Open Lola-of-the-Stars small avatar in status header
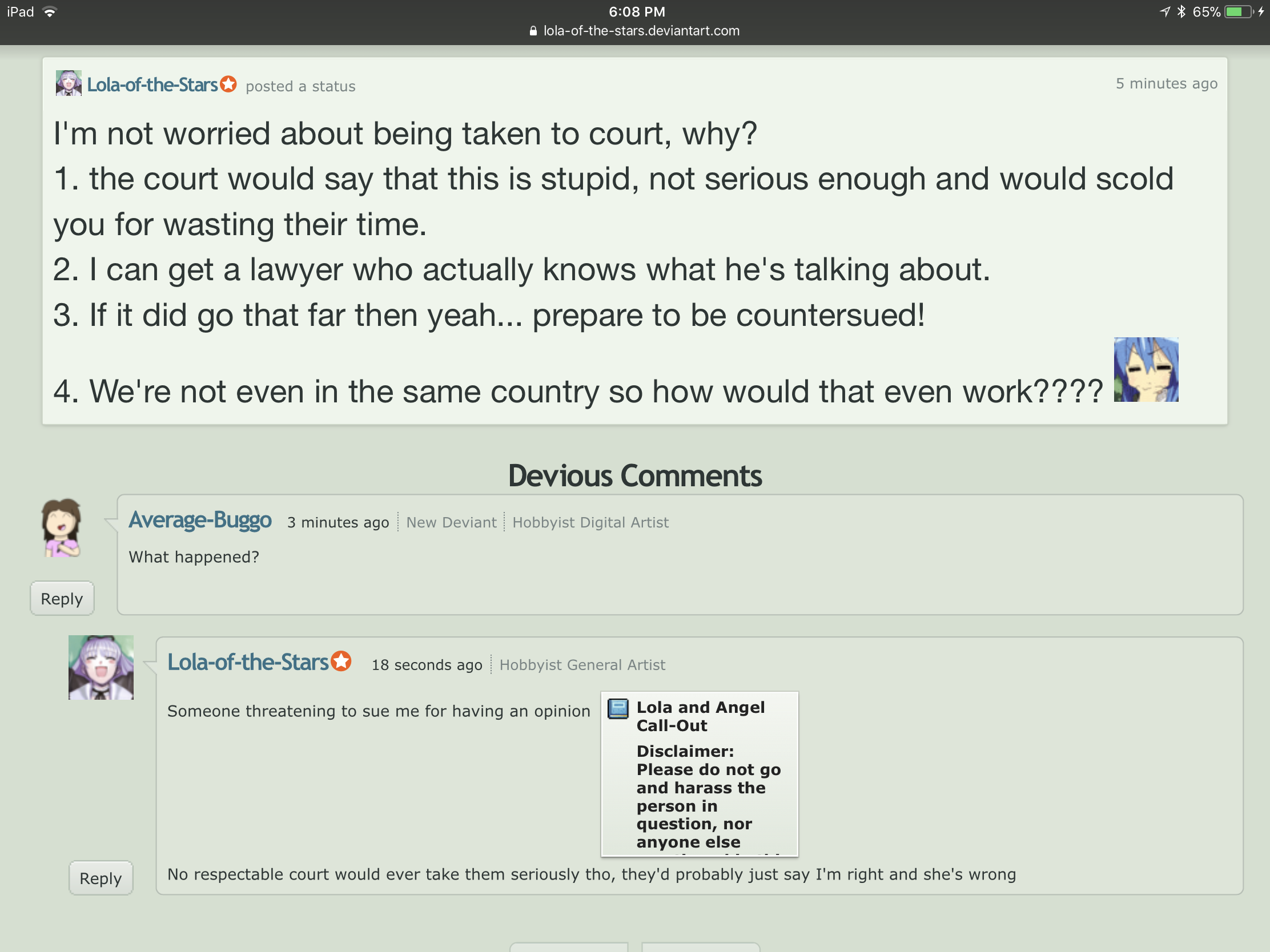The height and width of the screenshot is (952, 1270). coord(69,83)
